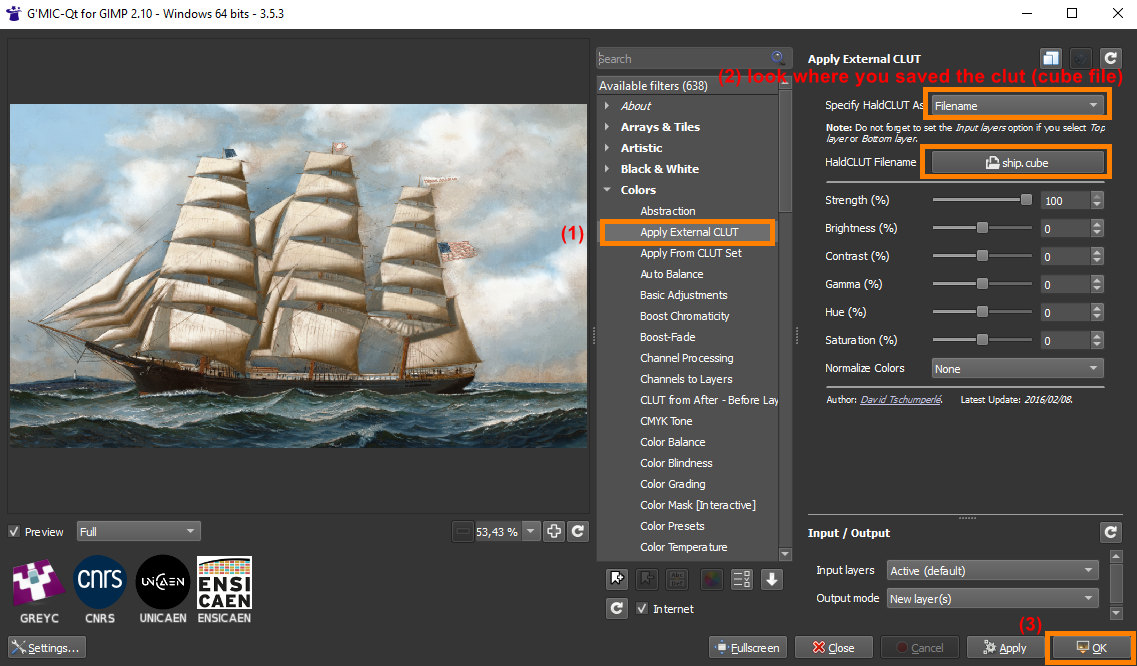The width and height of the screenshot is (1137, 666).
Task: Expand the Artistic category
Action: (607, 148)
